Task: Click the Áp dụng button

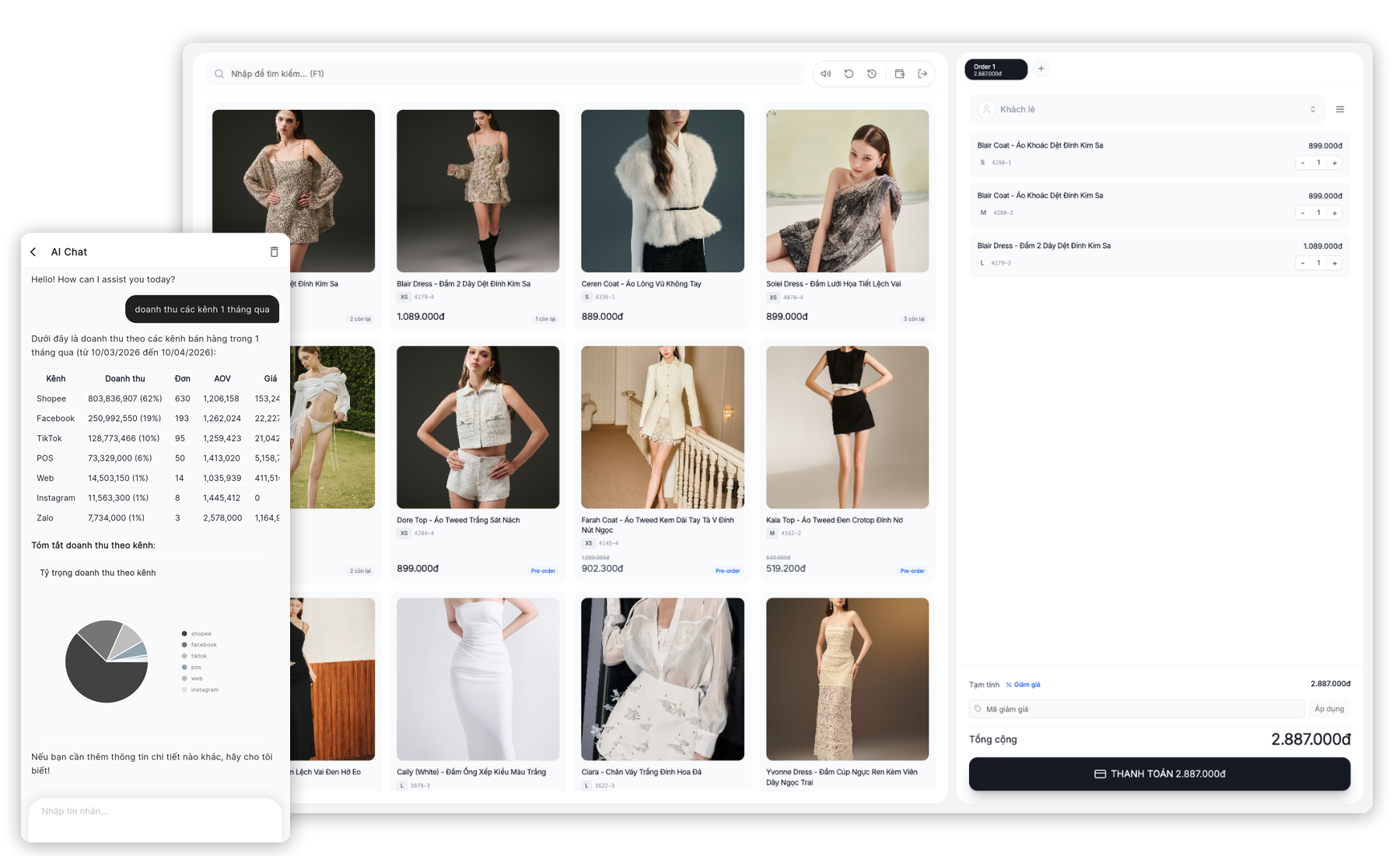Action: coord(1328,709)
